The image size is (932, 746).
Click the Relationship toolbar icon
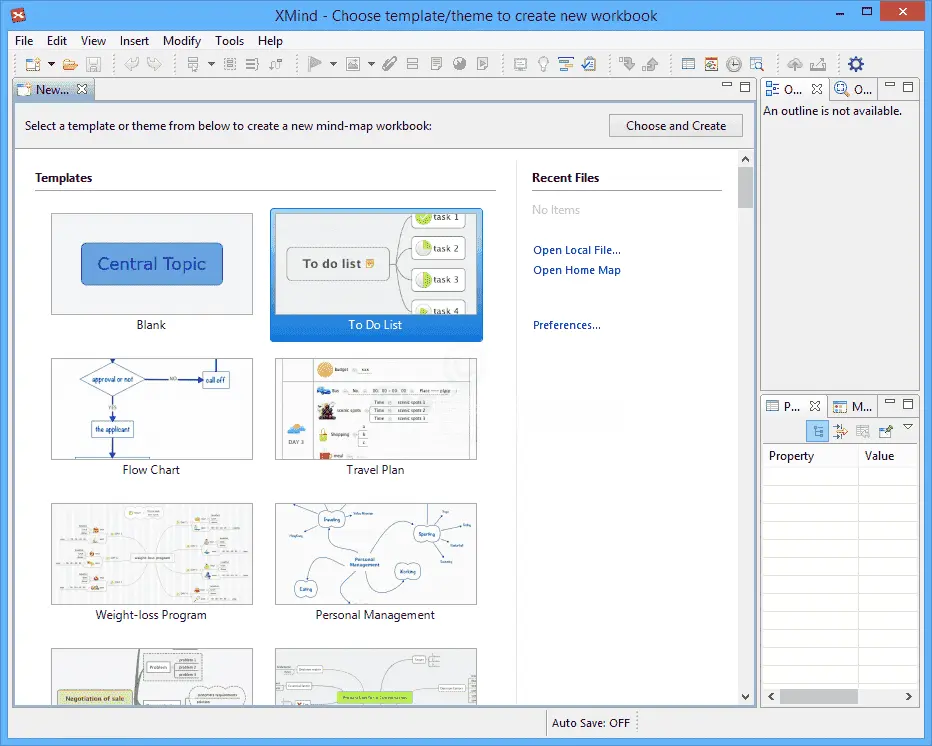[x=276, y=64]
